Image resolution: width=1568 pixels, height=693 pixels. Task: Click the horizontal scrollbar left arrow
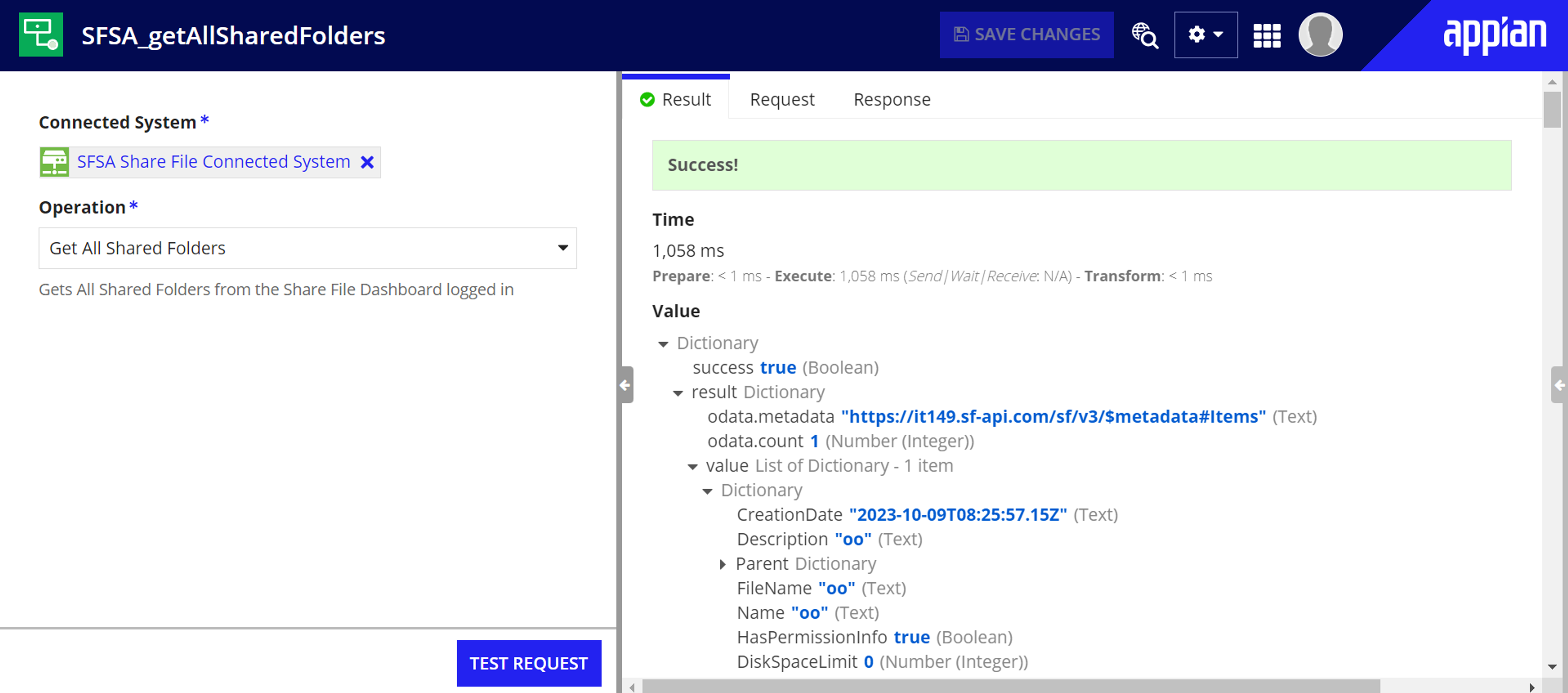(633, 687)
